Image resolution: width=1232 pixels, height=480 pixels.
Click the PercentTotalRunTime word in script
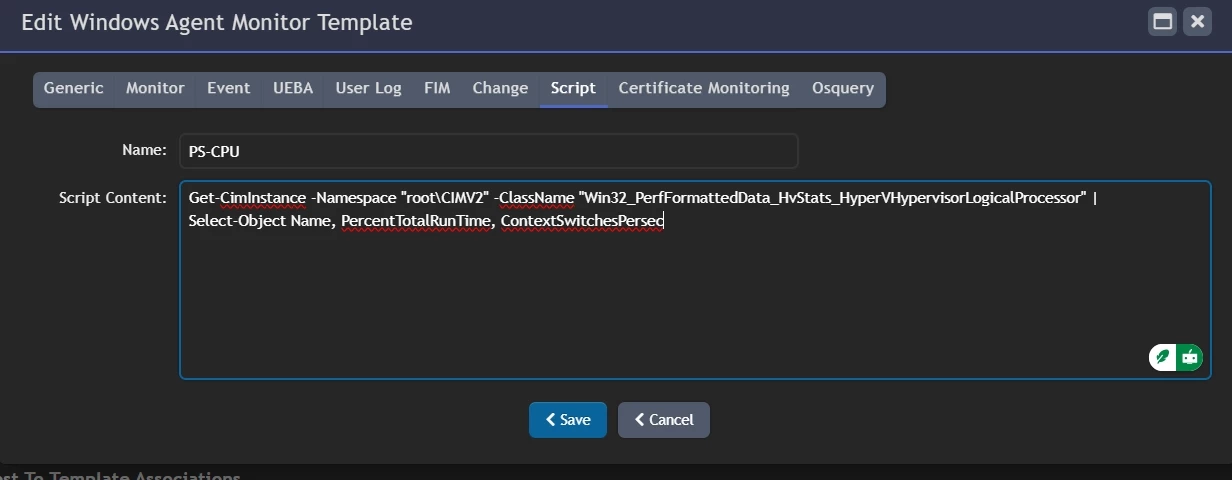click(415, 220)
